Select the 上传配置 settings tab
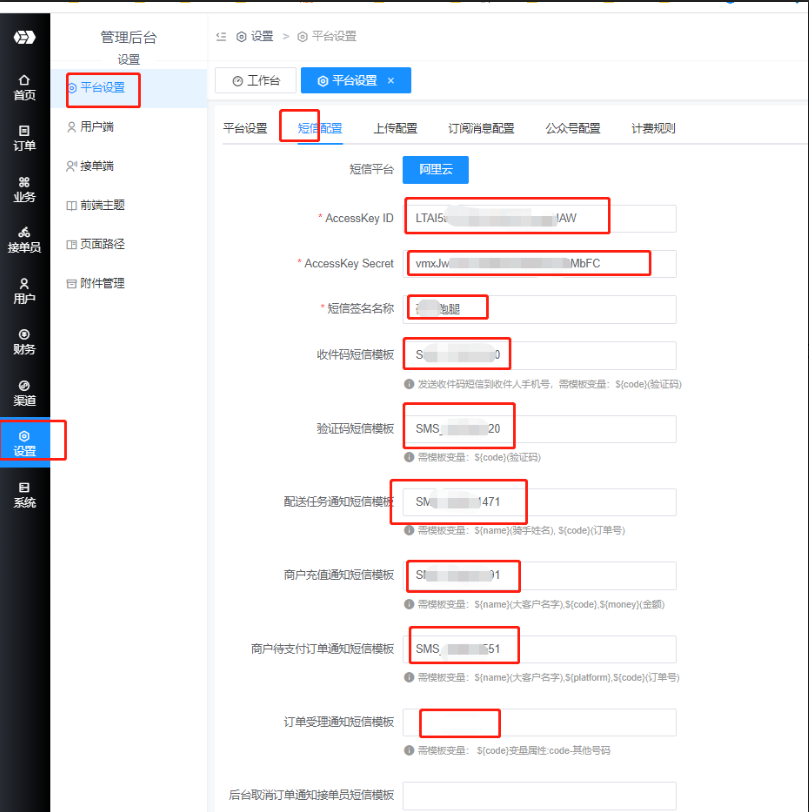Viewport: 809px width, 812px height. [x=395, y=129]
